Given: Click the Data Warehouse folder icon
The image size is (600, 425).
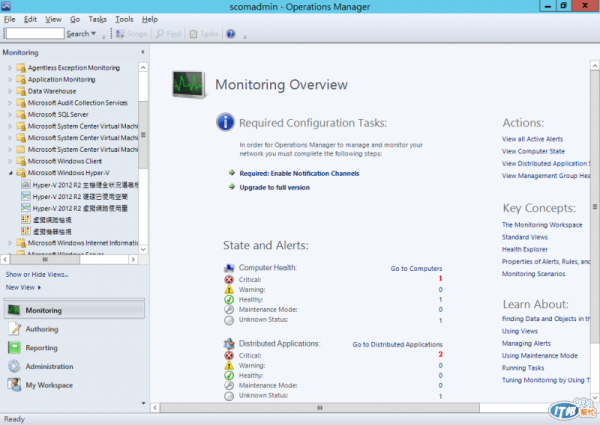Looking at the screenshot, I should pos(21,91).
